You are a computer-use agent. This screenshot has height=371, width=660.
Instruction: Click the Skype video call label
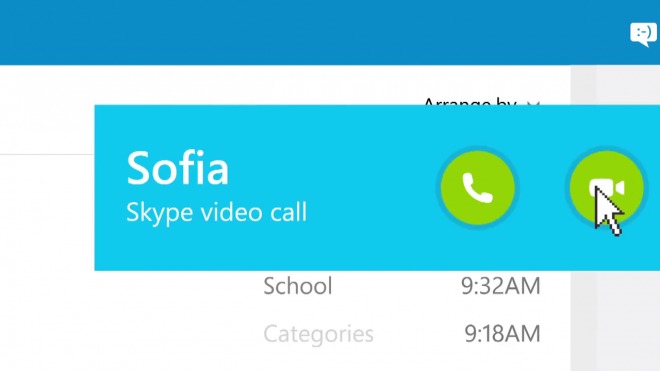point(216,212)
